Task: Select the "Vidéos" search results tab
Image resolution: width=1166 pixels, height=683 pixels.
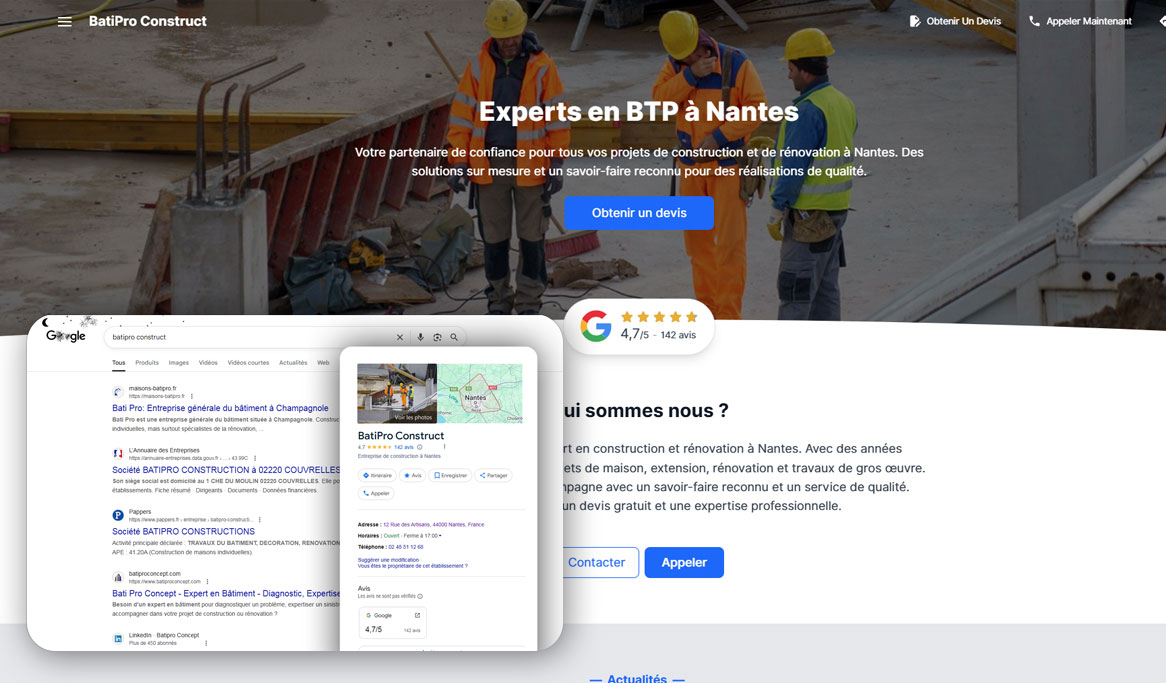Action: coord(208,363)
